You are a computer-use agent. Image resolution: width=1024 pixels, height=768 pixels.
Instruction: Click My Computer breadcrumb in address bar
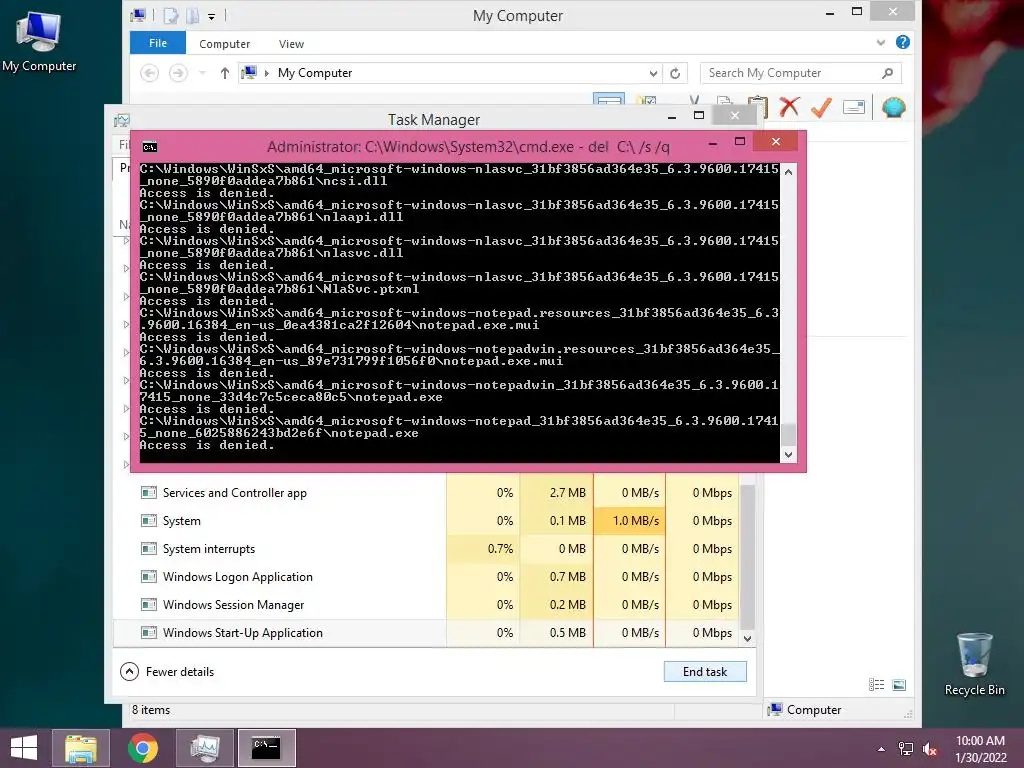(x=315, y=73)
